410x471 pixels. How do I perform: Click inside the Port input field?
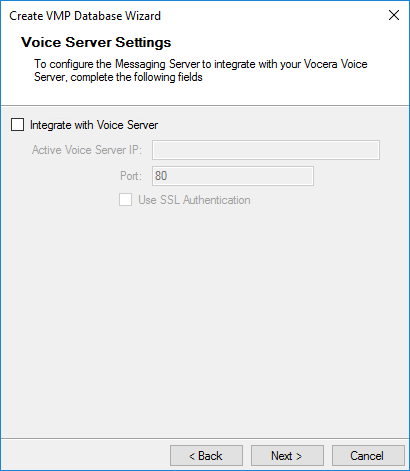tap(233, 176)
